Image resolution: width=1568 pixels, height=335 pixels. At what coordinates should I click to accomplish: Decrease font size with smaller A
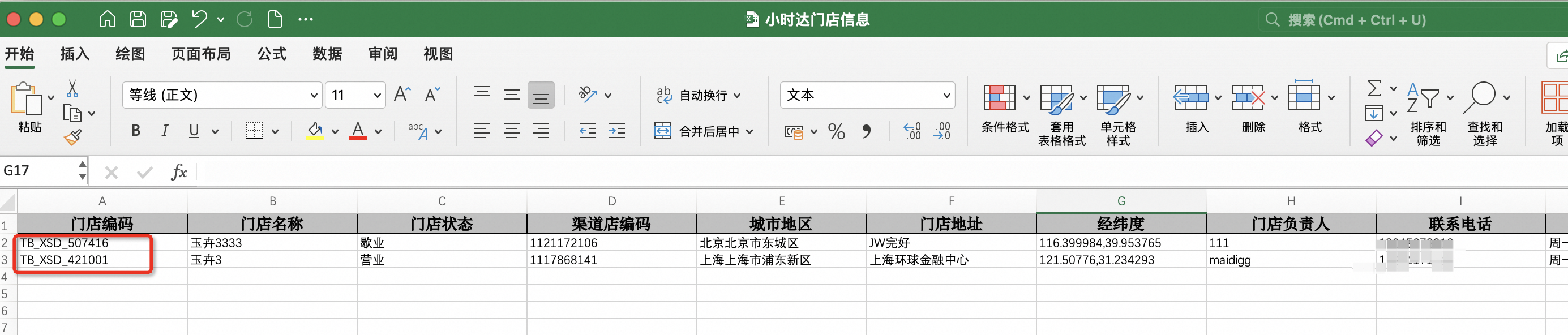click(x=432, y=95)
